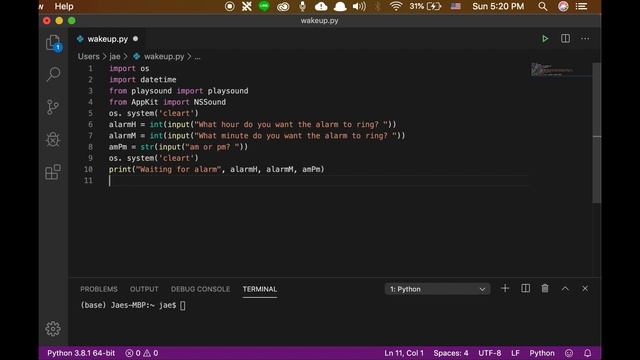The height and width of the screenshot is (360, 640).
Task: Open macOS Spotlight search icon
Action: pos(542,7)
